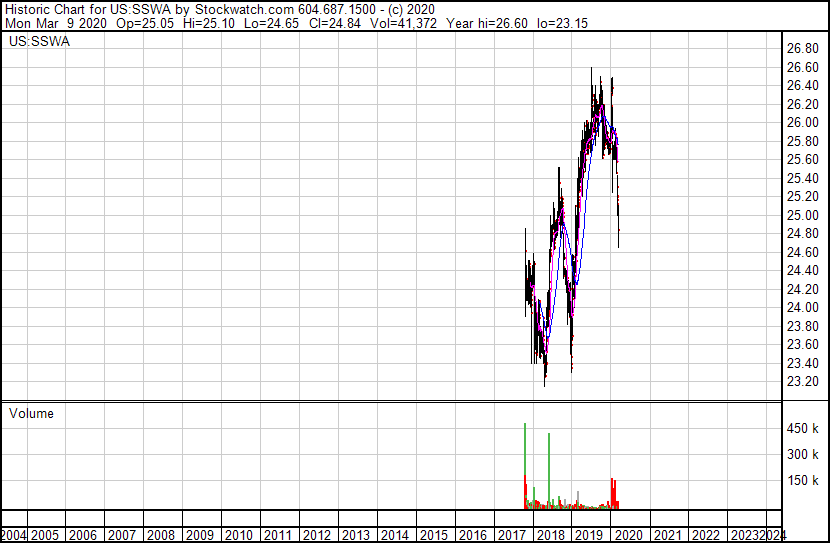Click the US:SSWA ticker label

pos(39,42)
